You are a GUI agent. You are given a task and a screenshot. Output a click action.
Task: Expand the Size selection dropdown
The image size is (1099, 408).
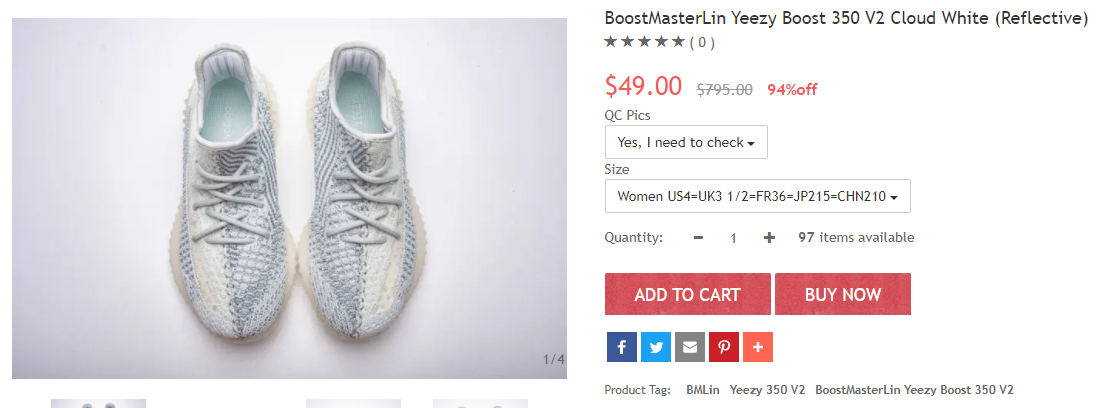[757, 196]
